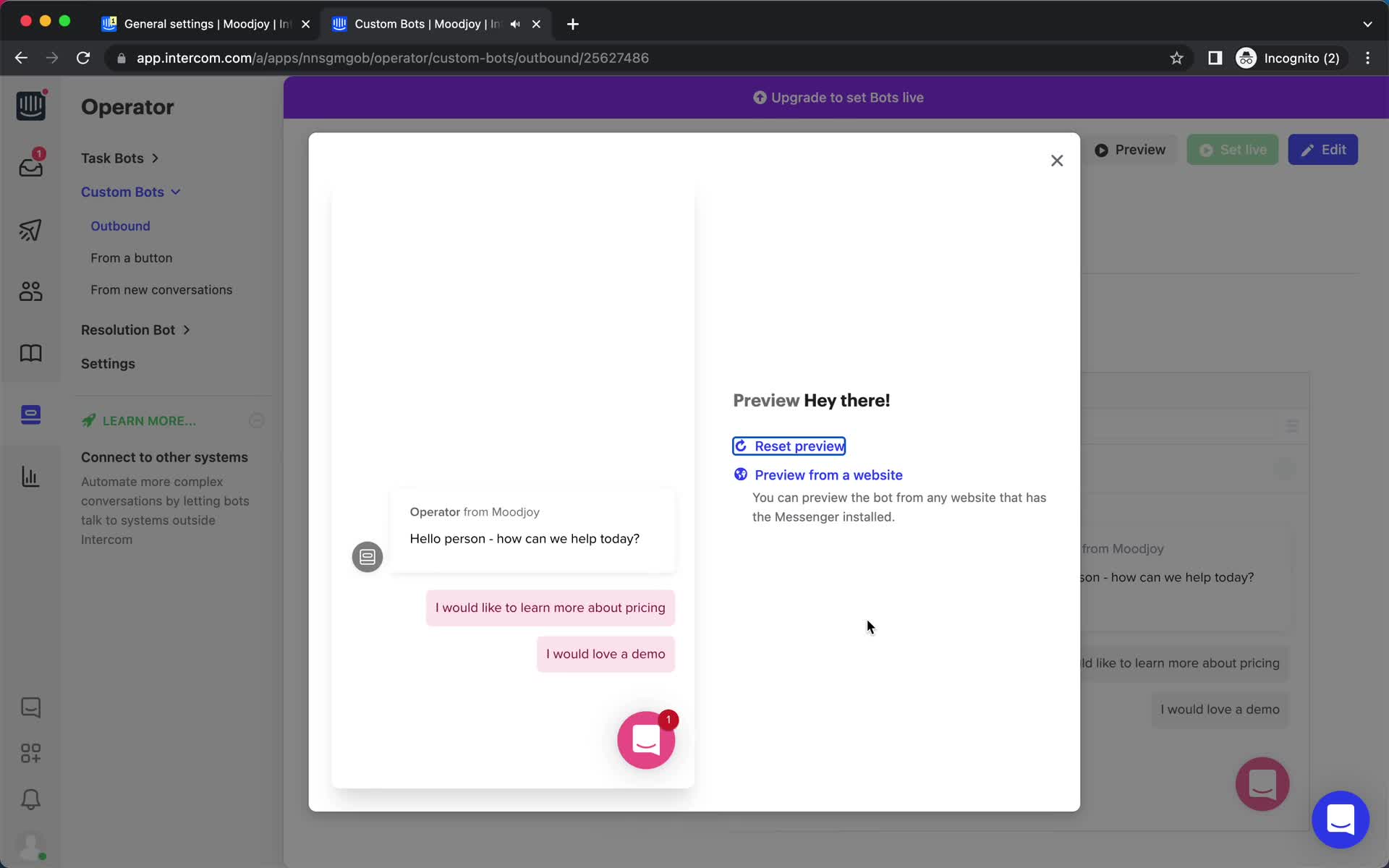Click the Preview button in header
The height and width of the screenshot is (868, 1389).
pyautogui.click(x=1130, y=150)
